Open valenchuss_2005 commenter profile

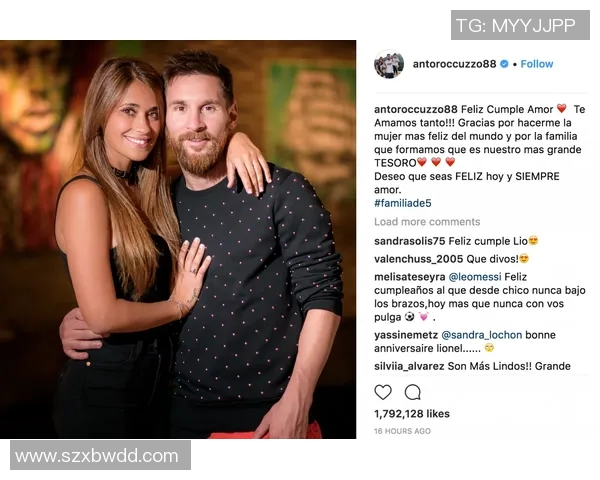point(419,259)
